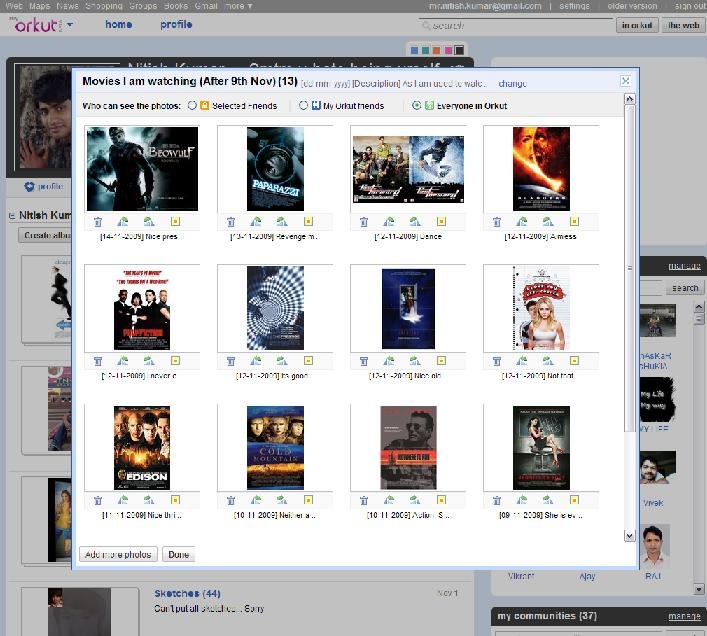
Task: Choose 'My Orkut friends' visibility radio
Action: (x=303, y=106)
